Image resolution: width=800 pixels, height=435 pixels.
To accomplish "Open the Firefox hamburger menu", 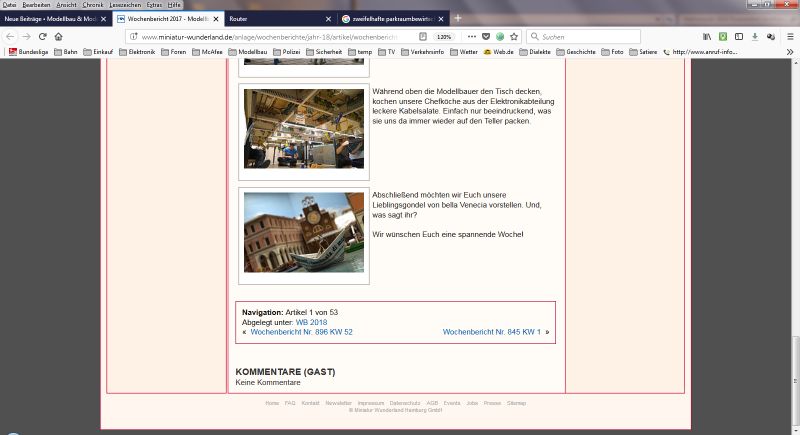I will (788, 36).
